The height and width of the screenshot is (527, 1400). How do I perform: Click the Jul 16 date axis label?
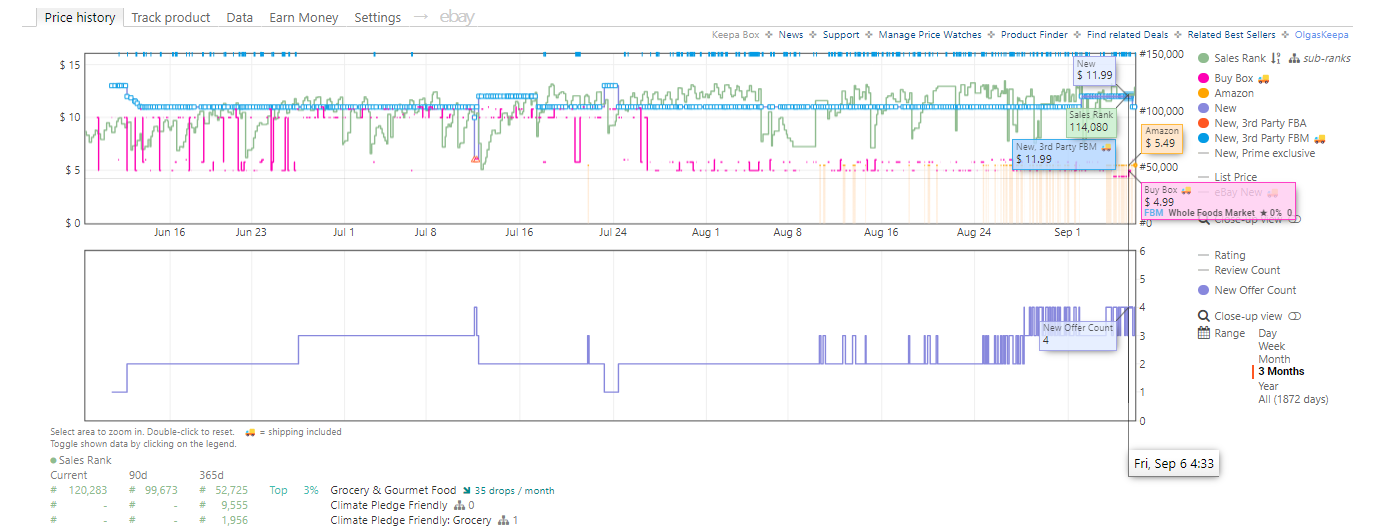point(519,232)
